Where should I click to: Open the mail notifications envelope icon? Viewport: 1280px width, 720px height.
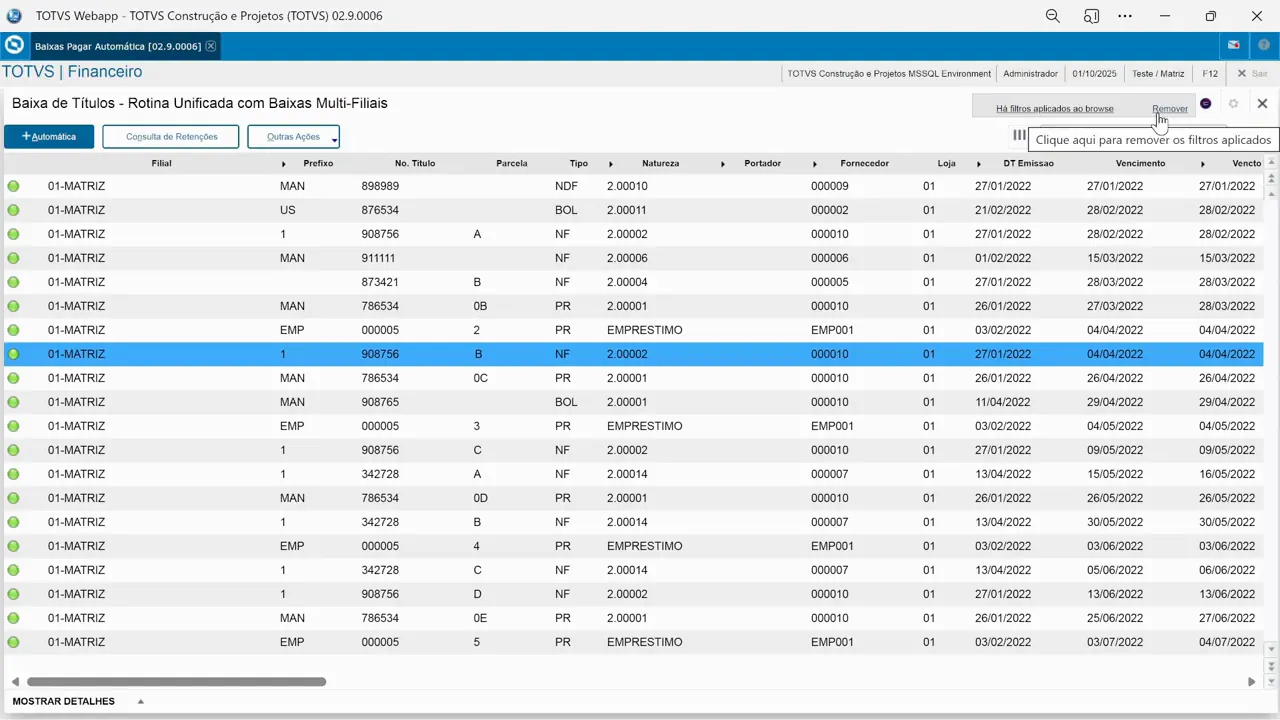tap(1233, 45)
